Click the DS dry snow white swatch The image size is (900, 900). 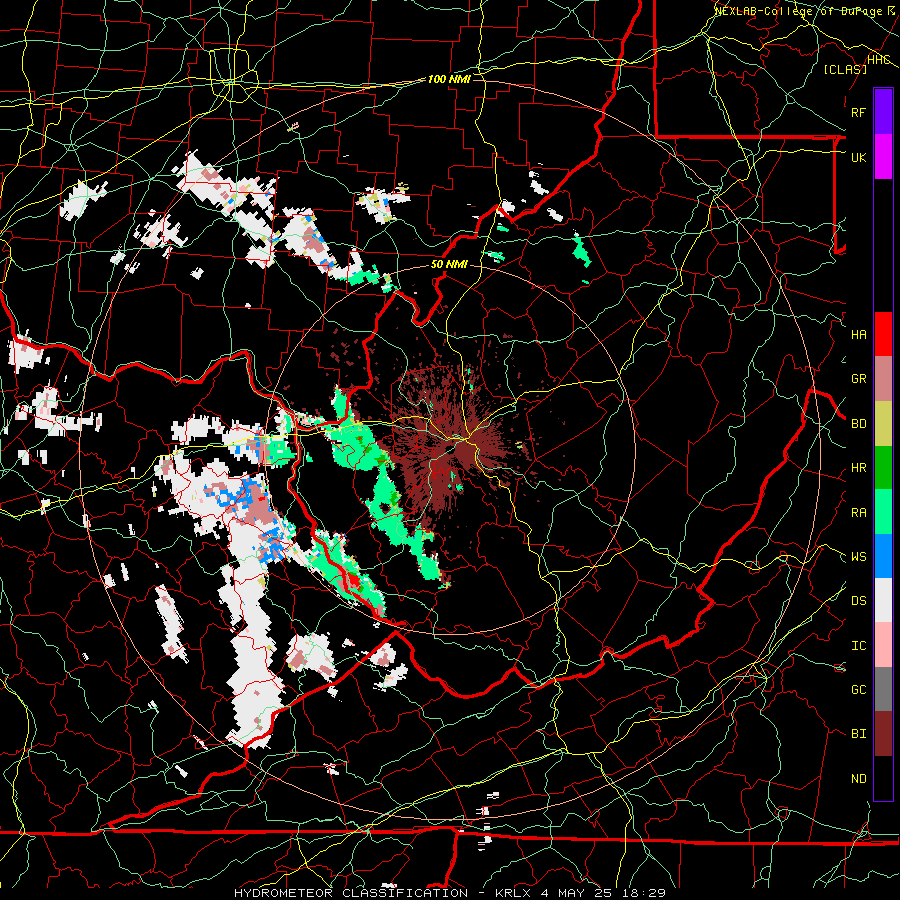click(883, 600)
